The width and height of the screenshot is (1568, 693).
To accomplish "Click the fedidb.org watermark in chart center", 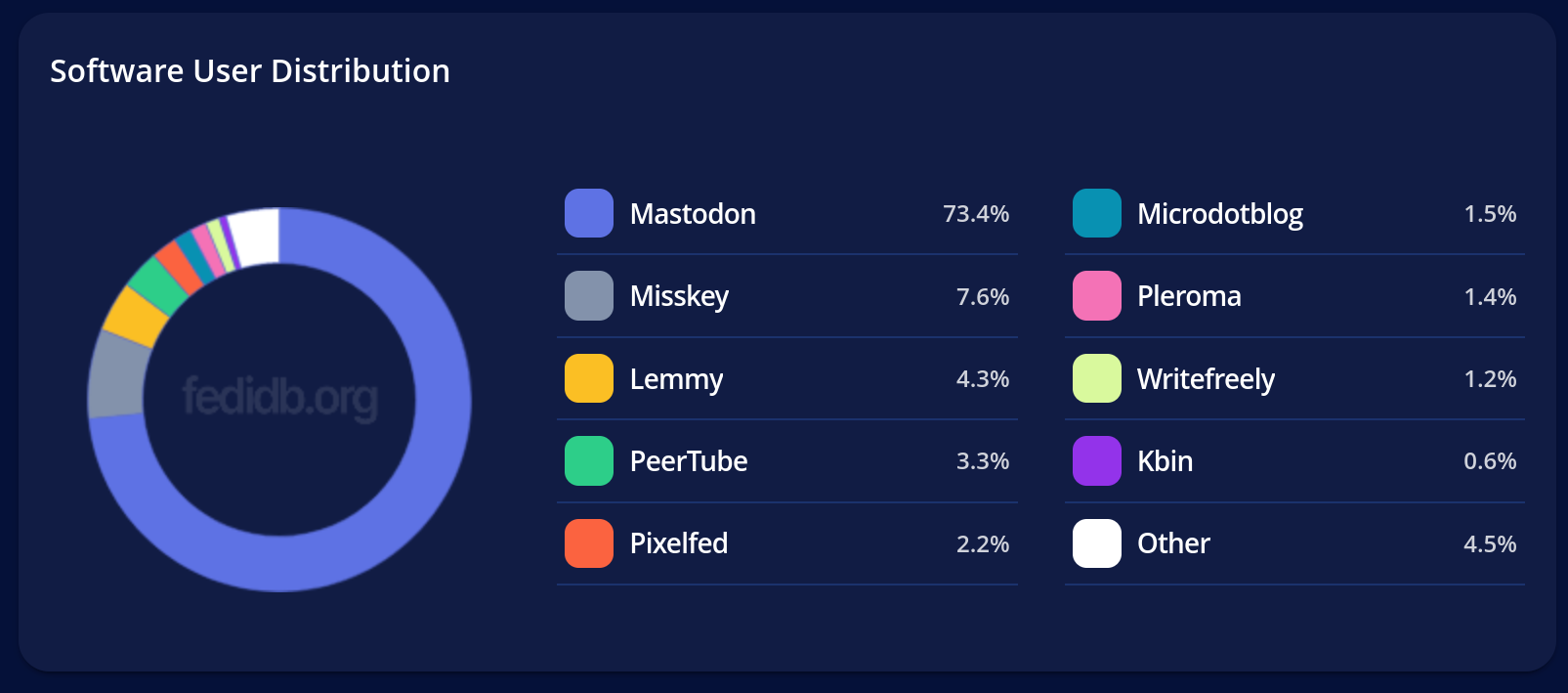I will [280, 398].
